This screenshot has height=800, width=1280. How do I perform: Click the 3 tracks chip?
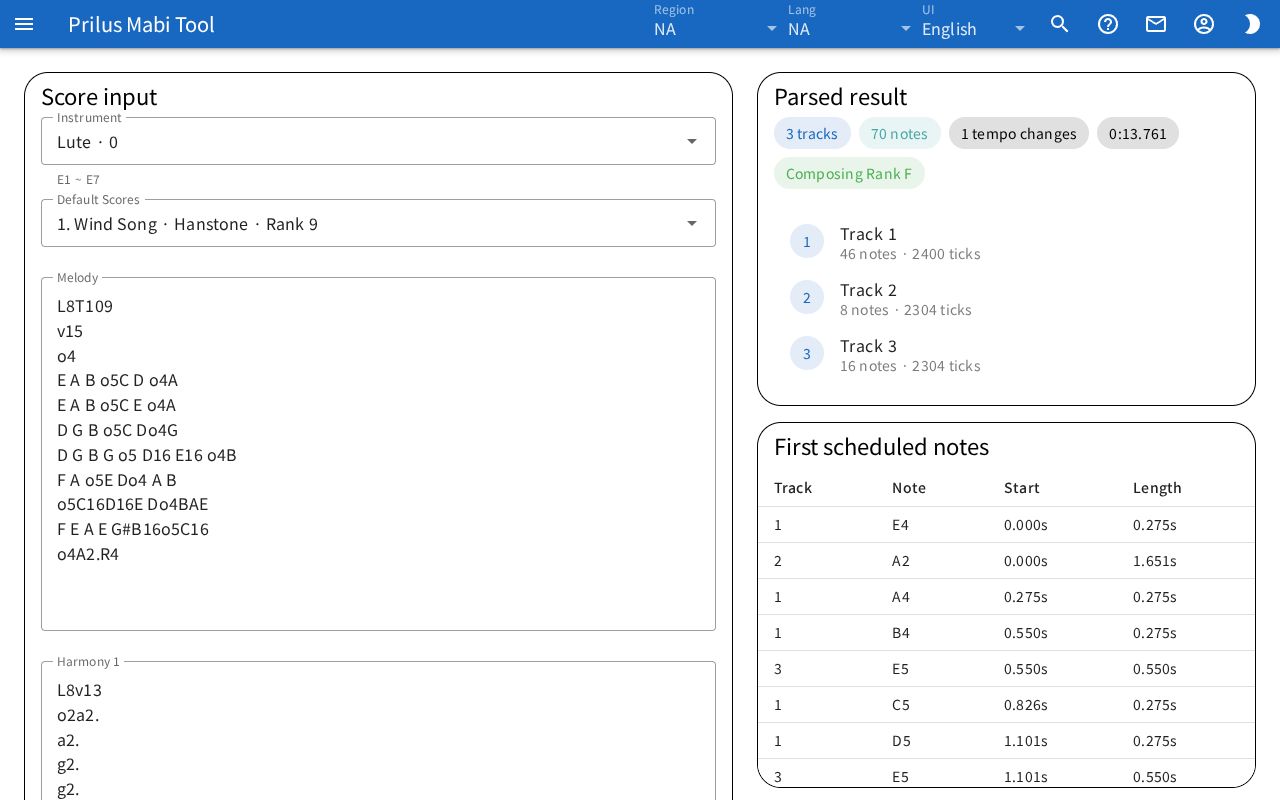pyautogui.click(x=812, y=133)
